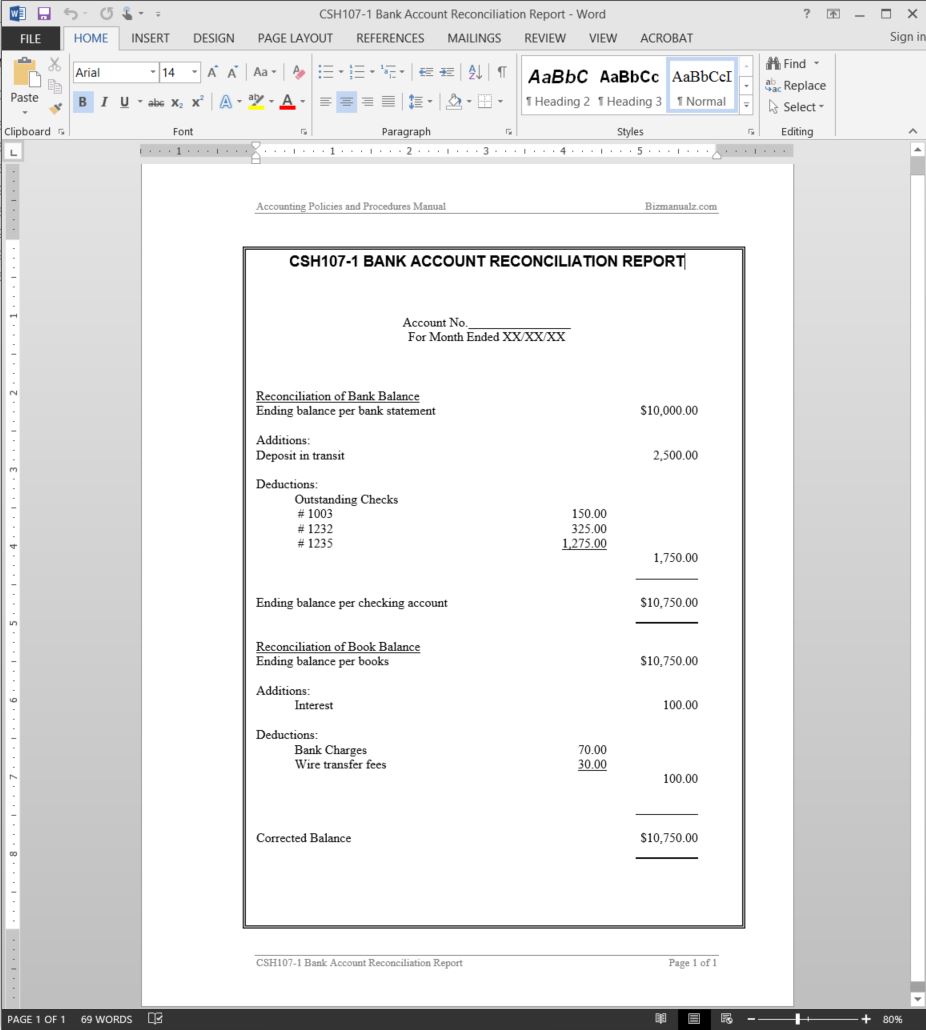Collapse the ribbon with the chevron
The image size is (926, 1030).
[x=913, y=131]
